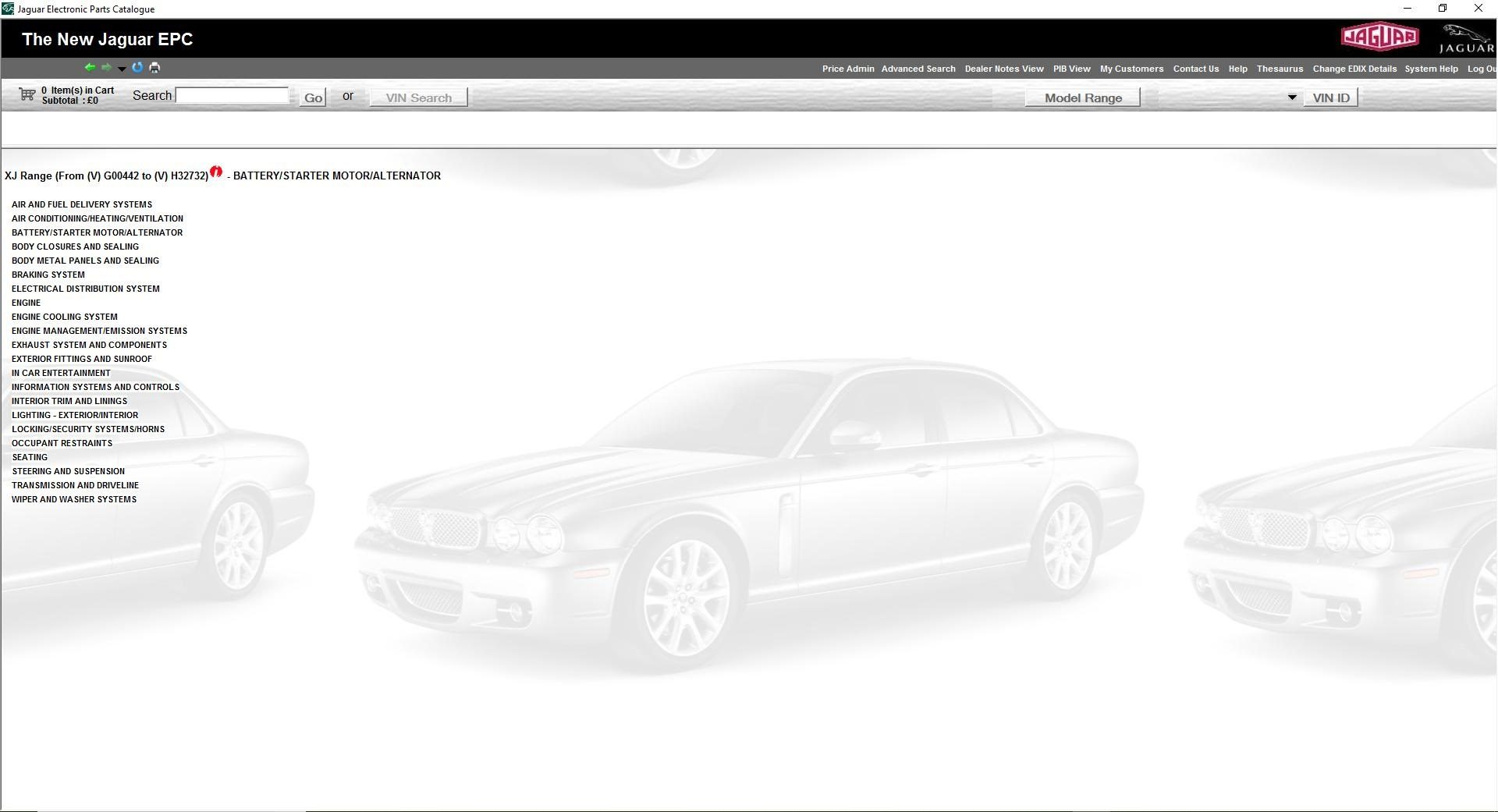
Task: Open Price Admin from the top menu
Action: coord(847,69)
